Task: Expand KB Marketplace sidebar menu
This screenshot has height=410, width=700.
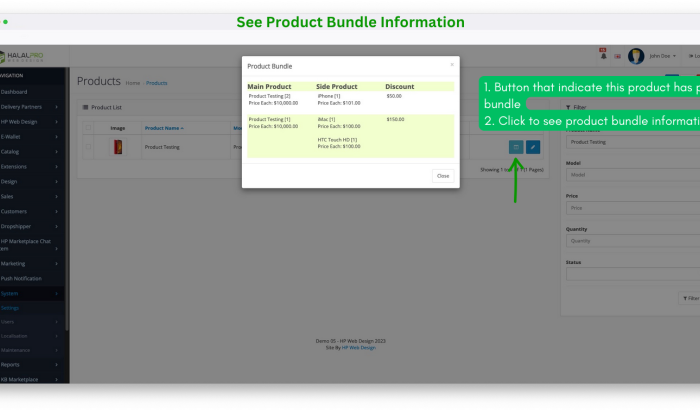Action: tap(31, 379)
